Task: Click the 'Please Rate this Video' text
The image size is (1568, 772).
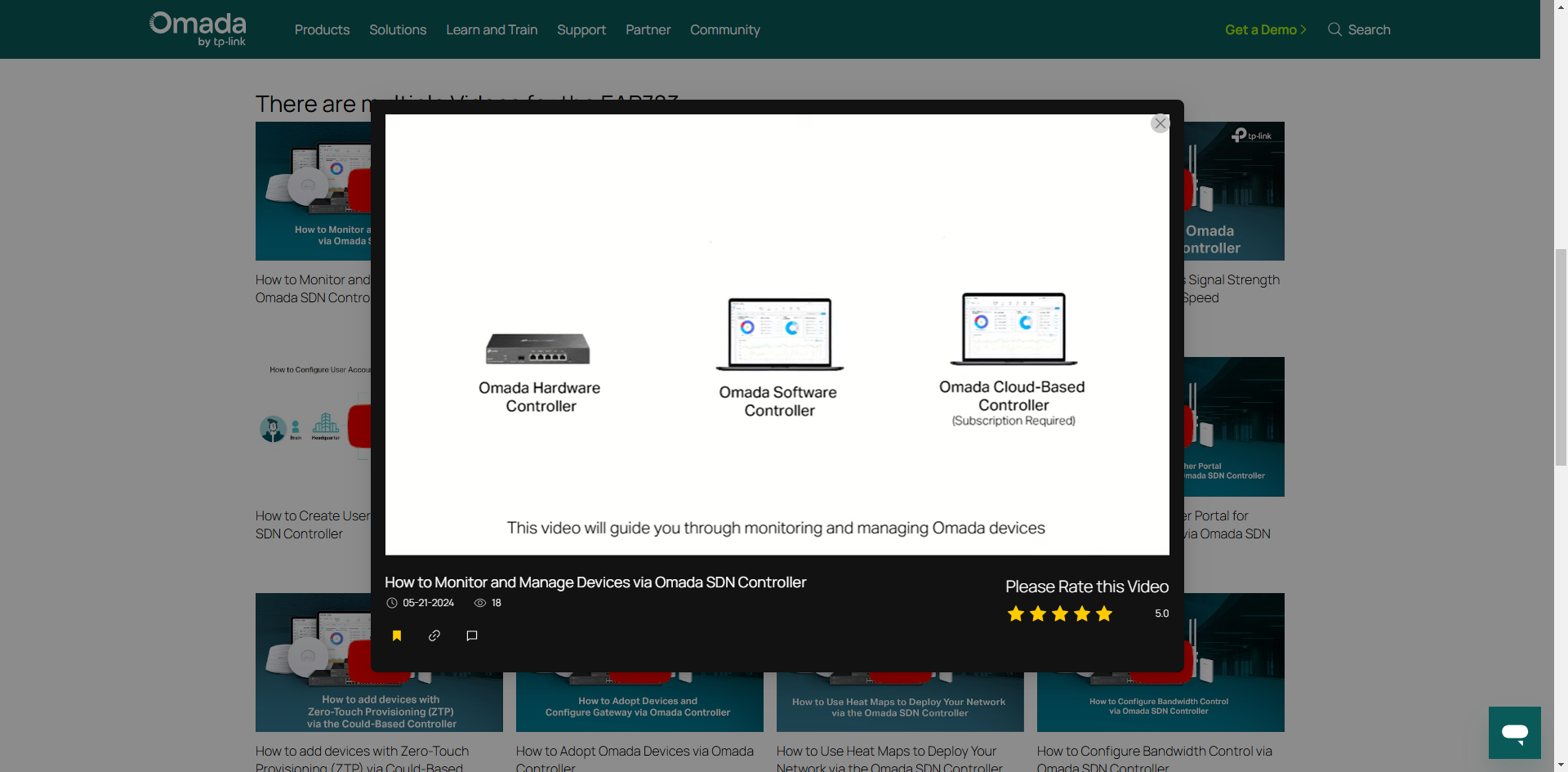Action: click(x=1086, y=587)
